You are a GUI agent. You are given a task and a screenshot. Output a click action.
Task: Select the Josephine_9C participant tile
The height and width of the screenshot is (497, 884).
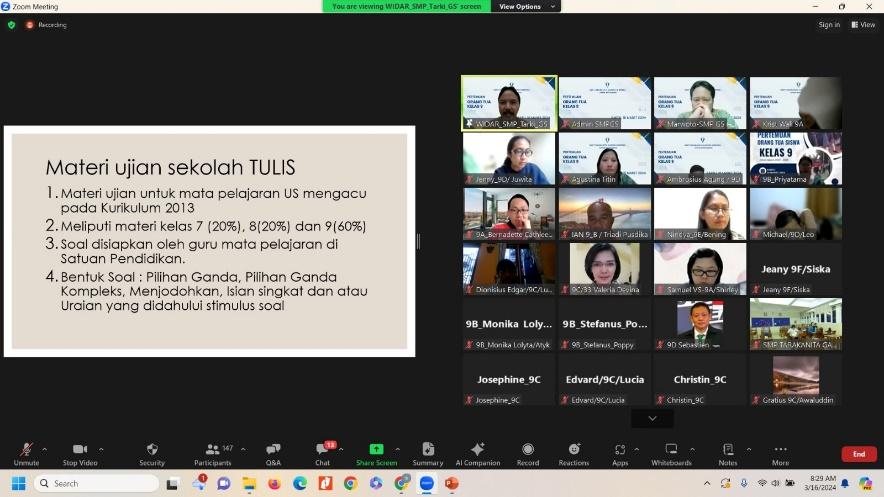tap(509, 379)
